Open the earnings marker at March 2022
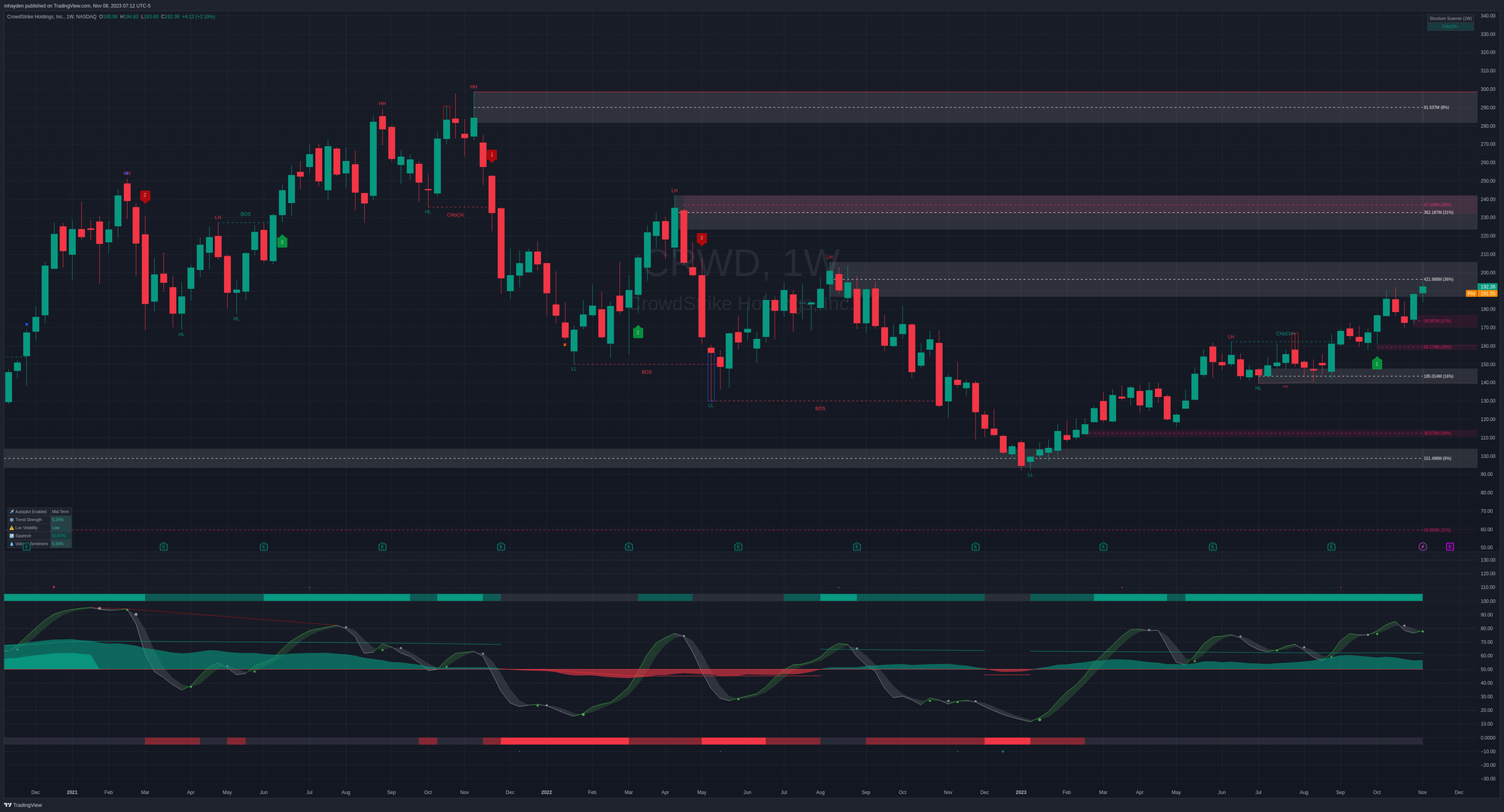 coord(629,547)
